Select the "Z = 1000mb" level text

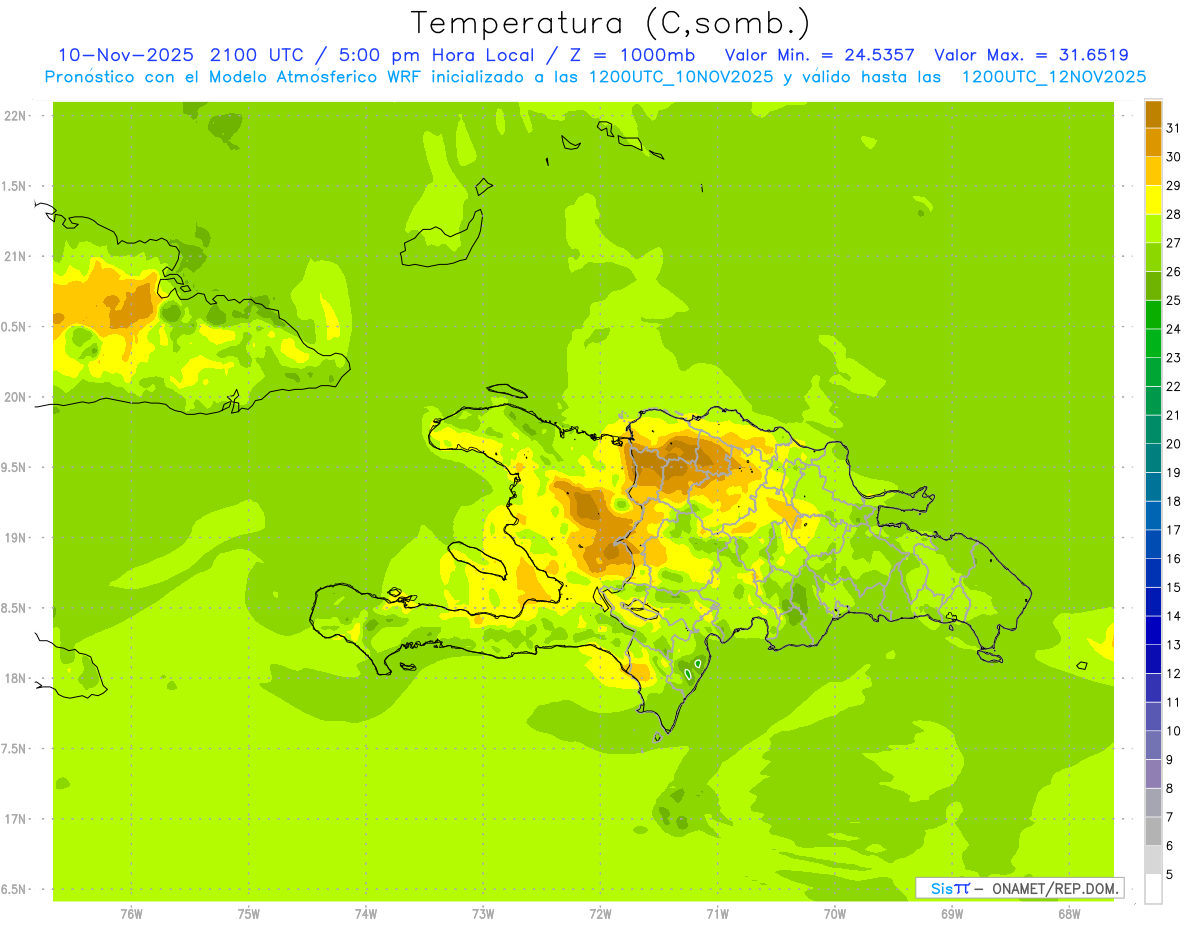click(635, 55)
